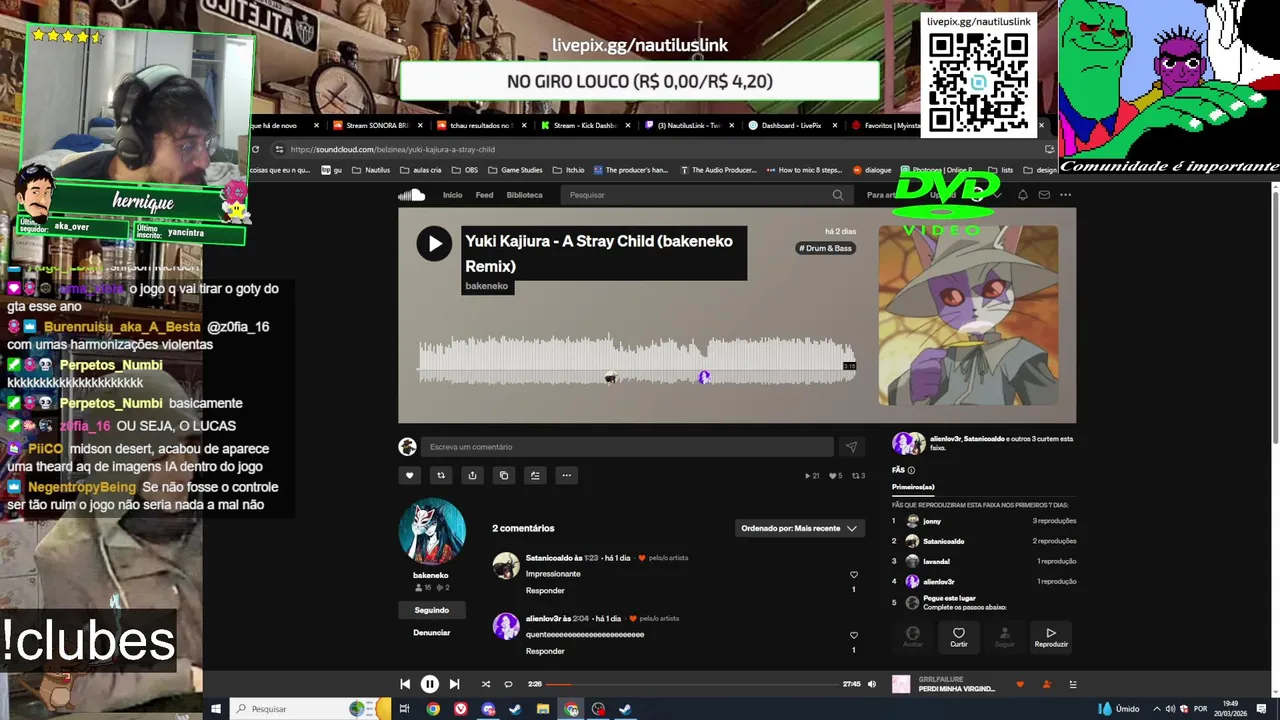Send the comment with paper plane icon

click(851, 447)
